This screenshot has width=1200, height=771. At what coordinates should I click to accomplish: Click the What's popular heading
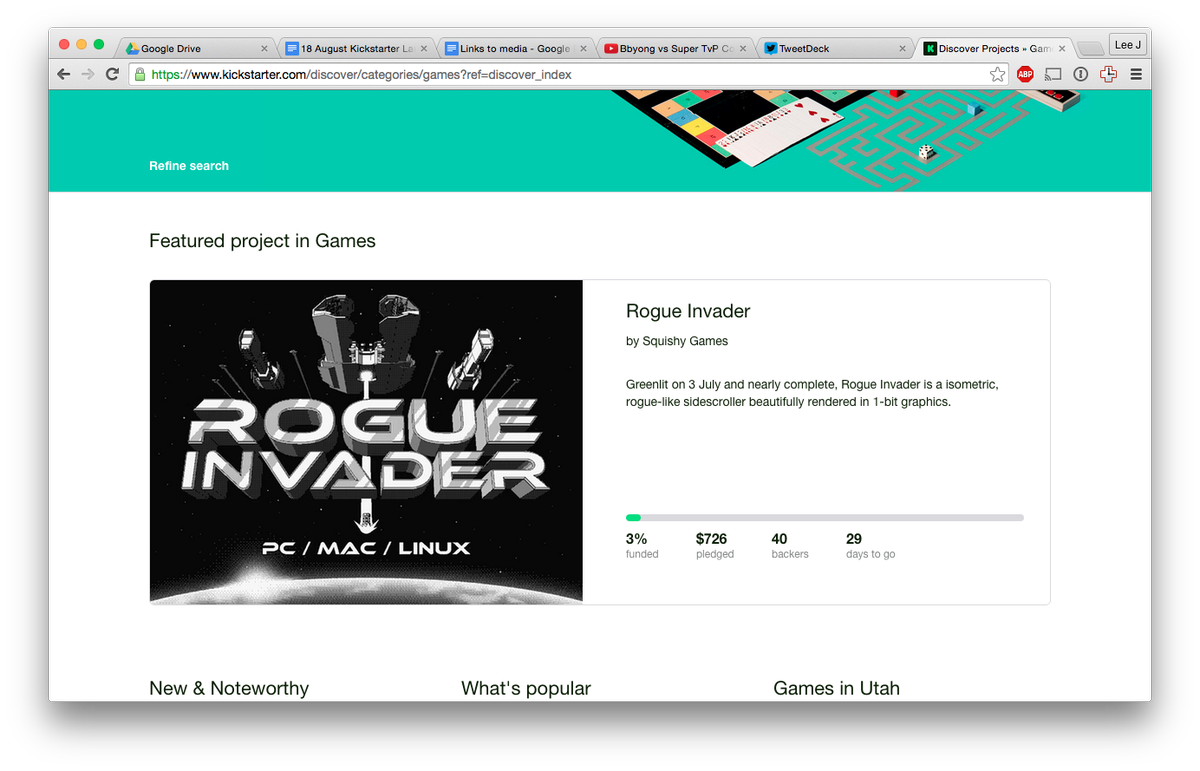(x=526, y=688)
